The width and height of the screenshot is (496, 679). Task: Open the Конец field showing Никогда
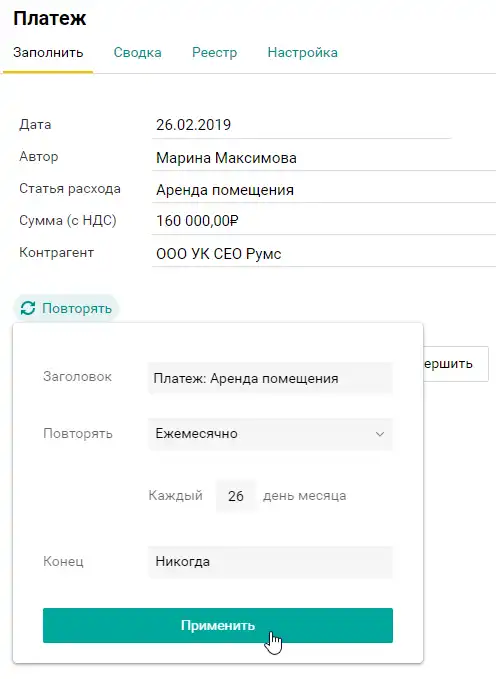pyautogui.click(x=270, y=562)
